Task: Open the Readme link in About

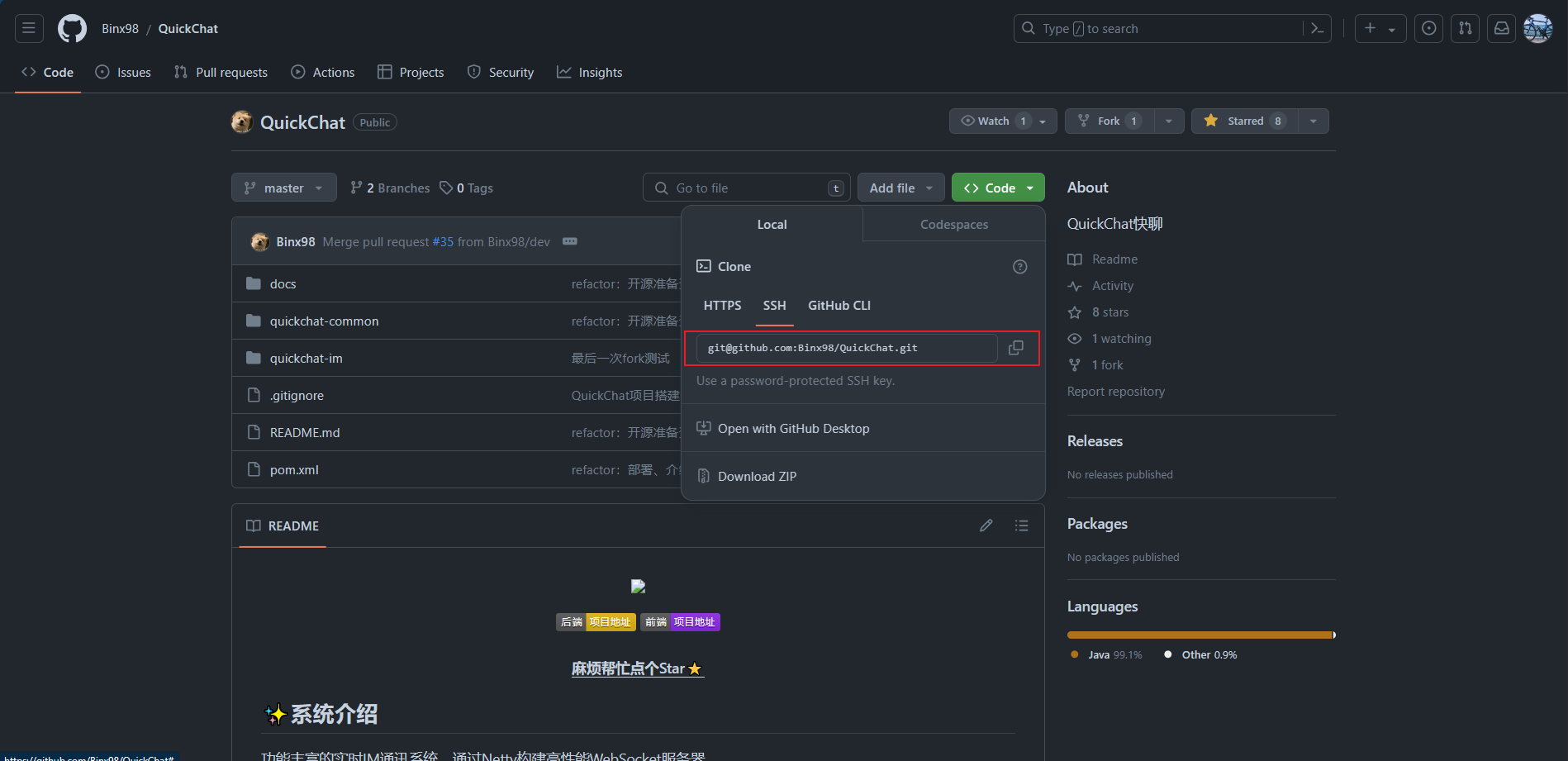Action: 1103,259
